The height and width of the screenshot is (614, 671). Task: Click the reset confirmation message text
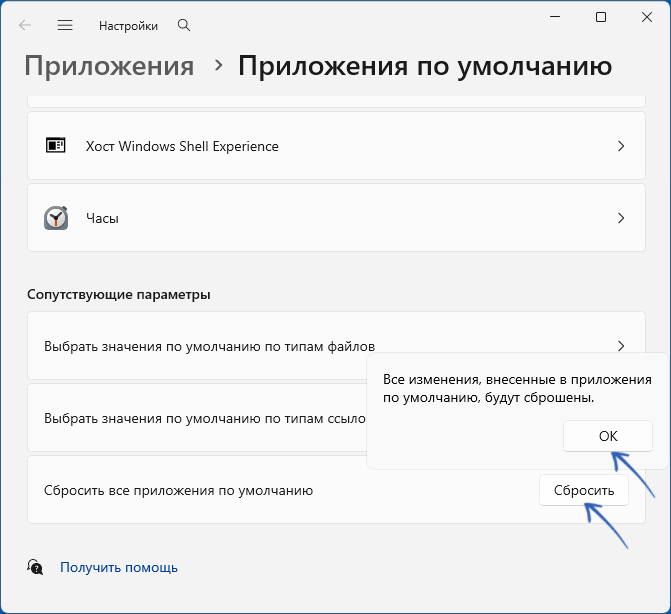[x=517, y=389]
